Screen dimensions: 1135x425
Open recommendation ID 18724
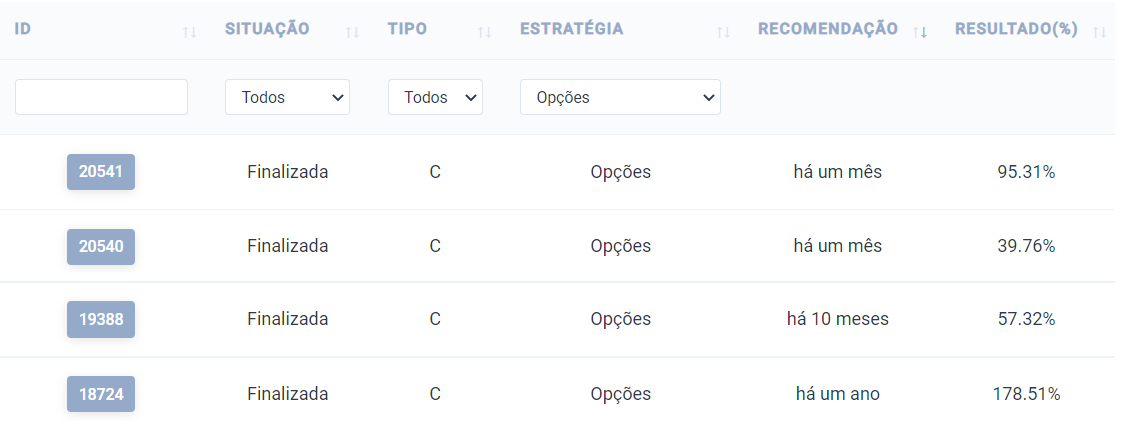tap(101, 395)
